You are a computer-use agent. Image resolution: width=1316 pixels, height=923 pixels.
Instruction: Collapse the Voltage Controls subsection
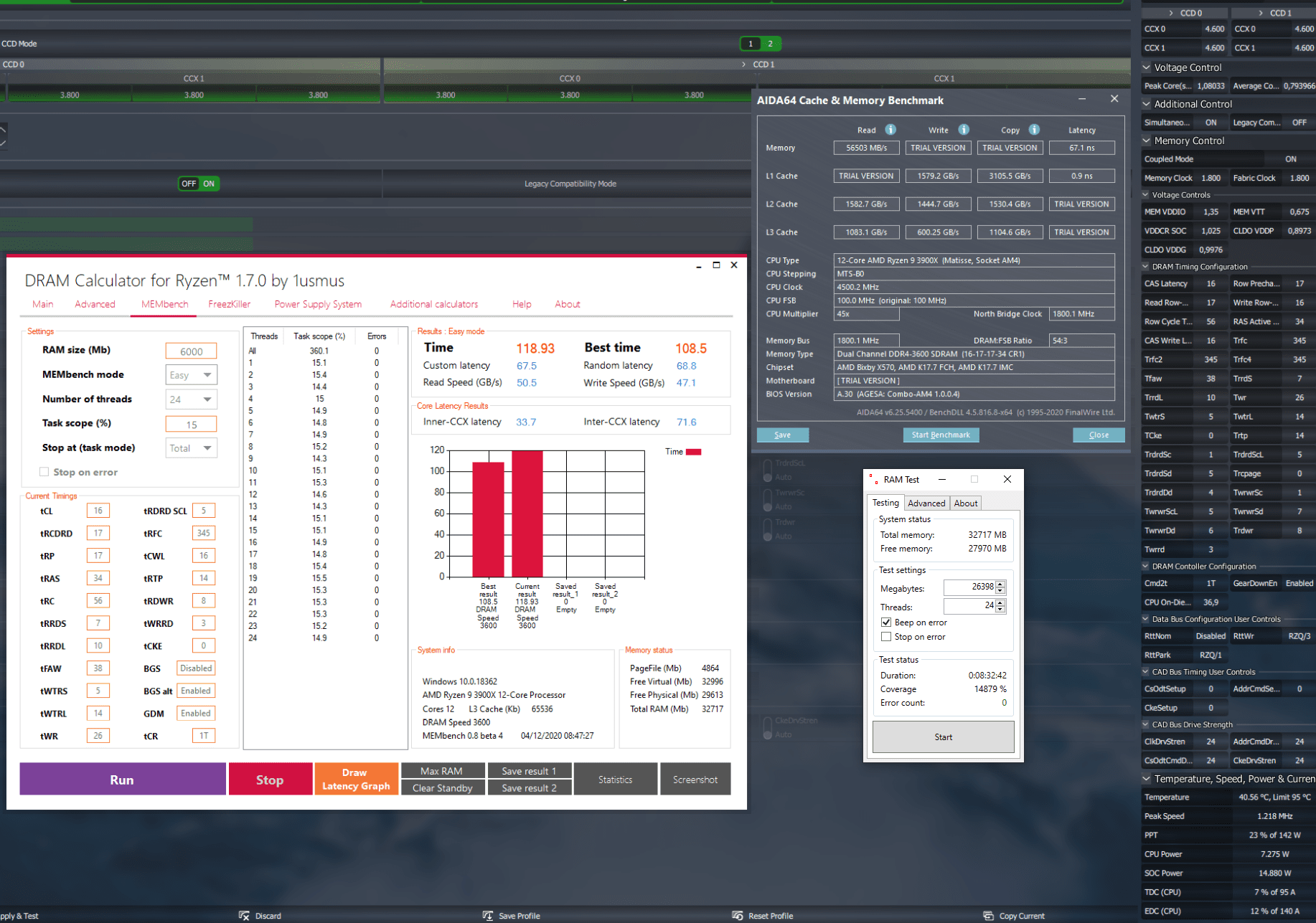(1146, 195)
